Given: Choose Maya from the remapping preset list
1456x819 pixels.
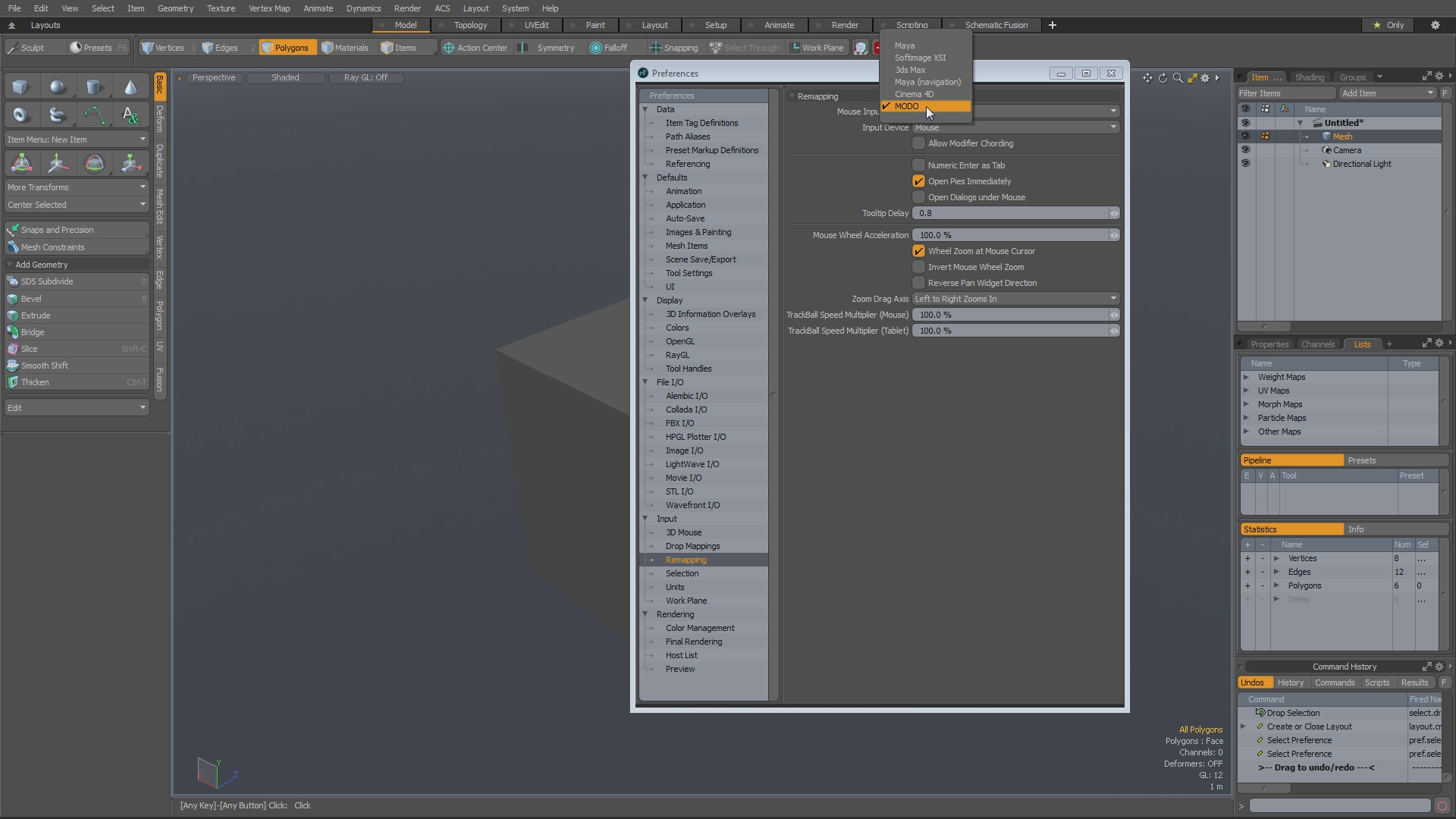Looking at the screenshot, I should (x=905, y=45).
